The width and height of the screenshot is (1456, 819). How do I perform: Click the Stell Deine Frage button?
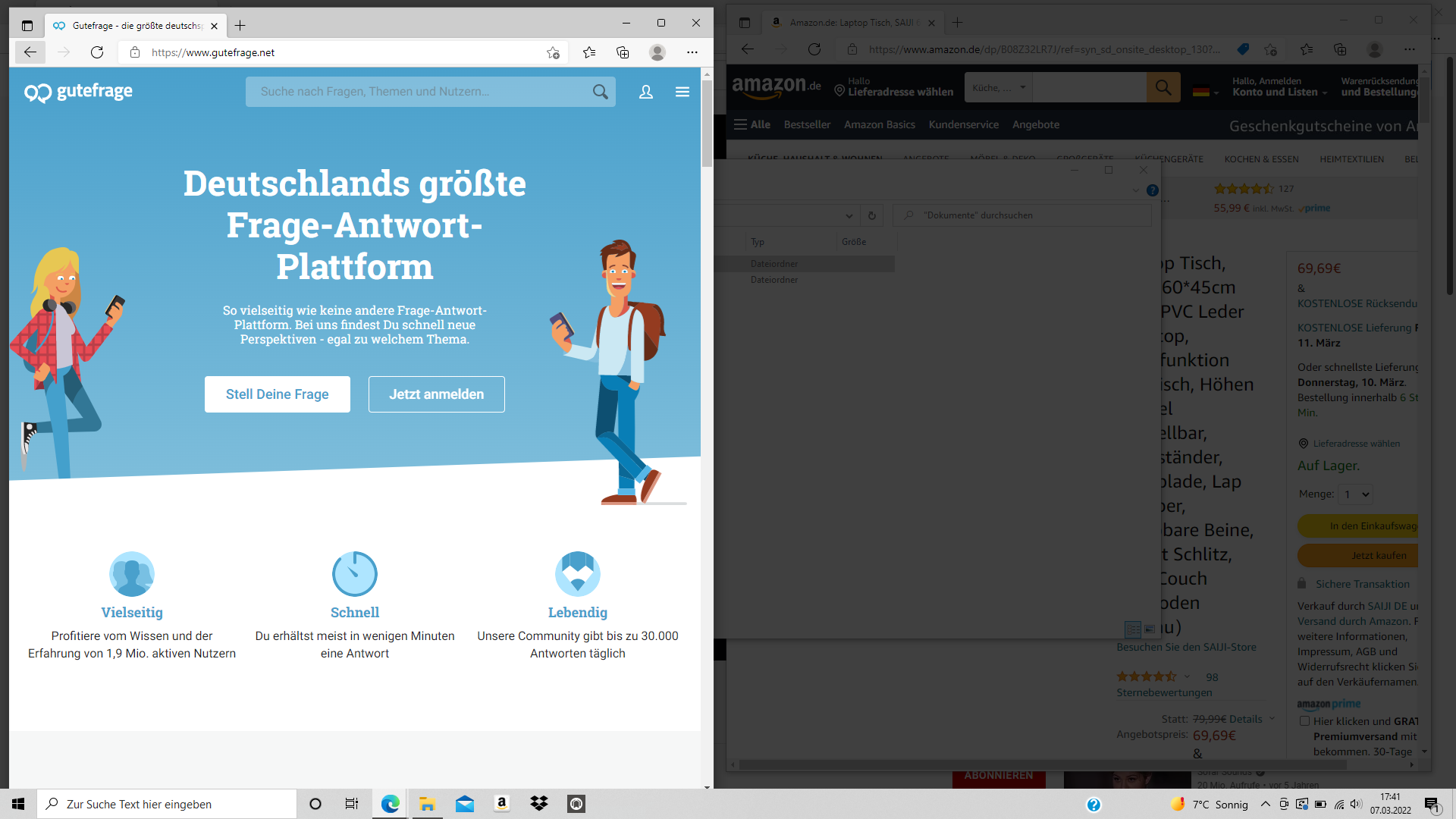tap(277, 394)
